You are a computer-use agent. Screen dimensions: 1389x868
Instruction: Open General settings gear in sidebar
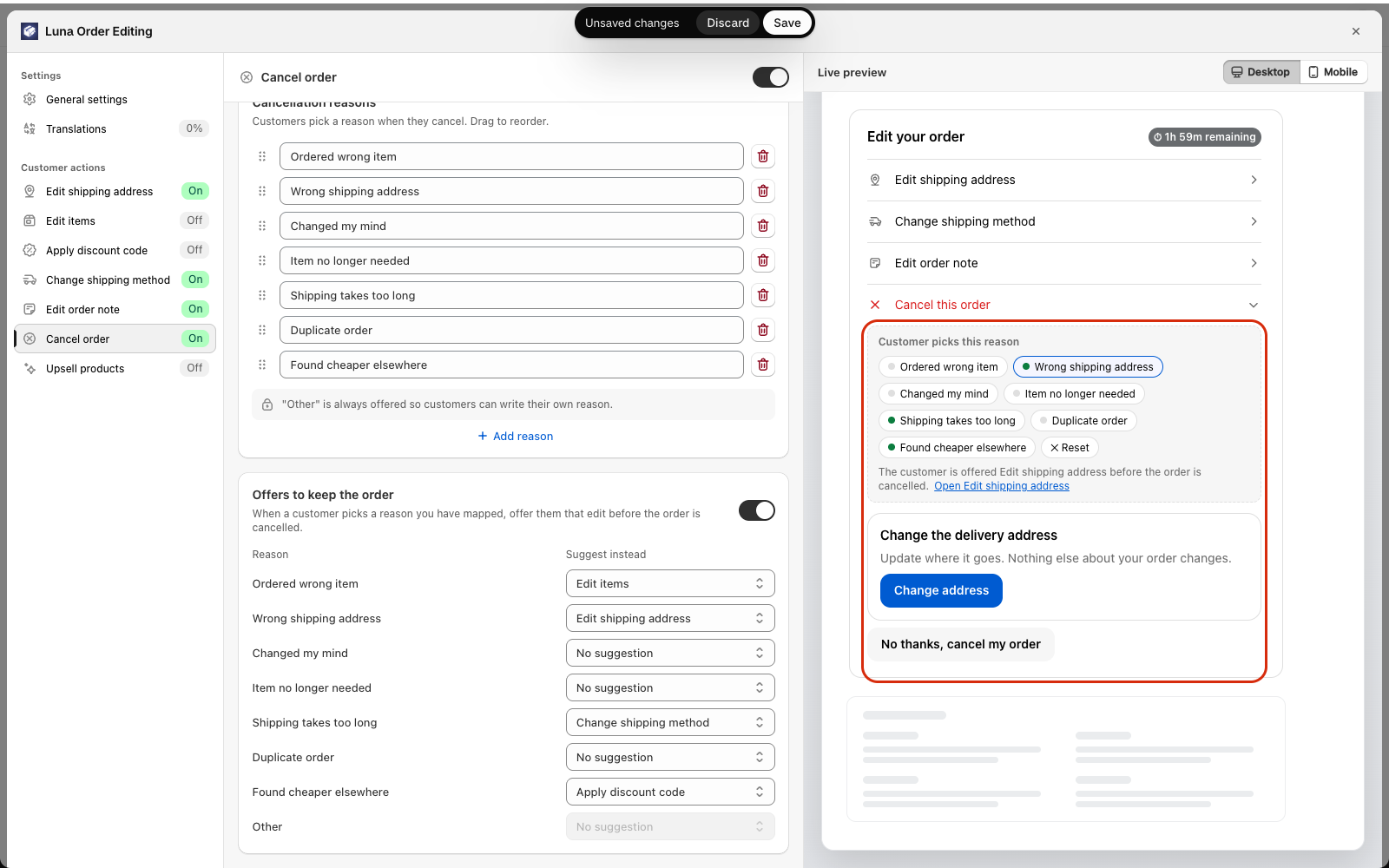click(x=30, y=99)
